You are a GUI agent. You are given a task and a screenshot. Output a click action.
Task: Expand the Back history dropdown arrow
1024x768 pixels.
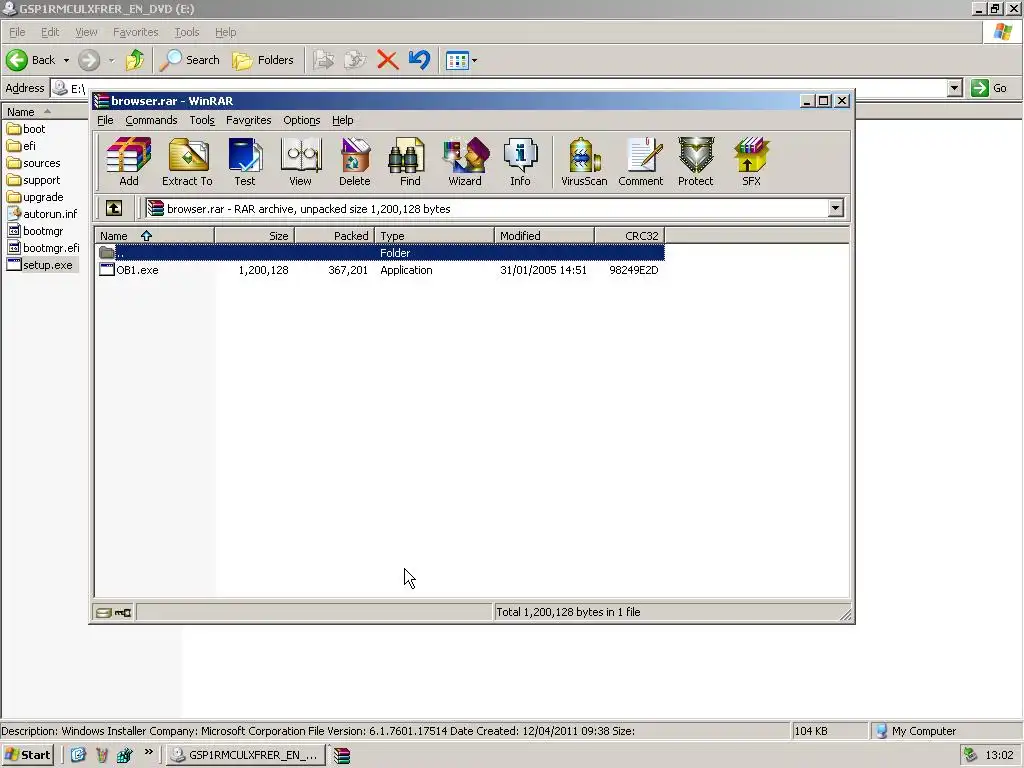[x=66, y=61]
